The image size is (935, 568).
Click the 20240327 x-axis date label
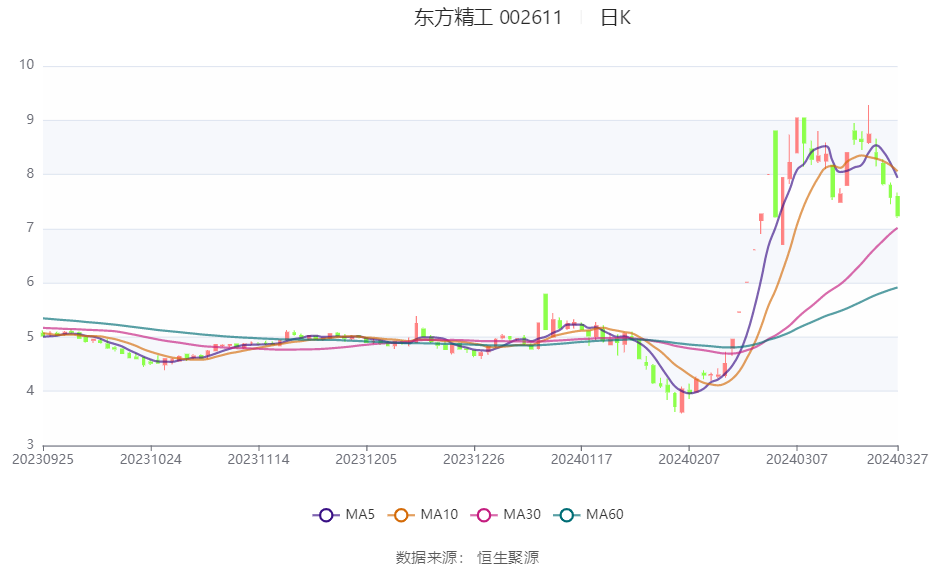click(897, 460)
